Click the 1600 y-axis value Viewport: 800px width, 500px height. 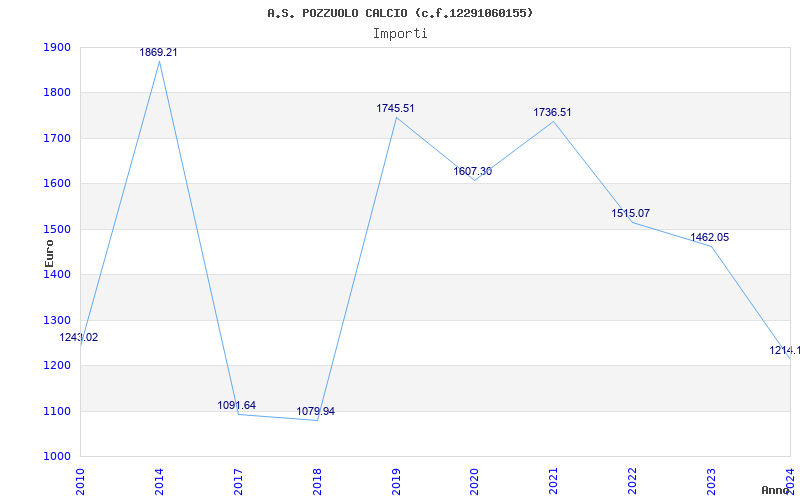pyautogui.click(x=57, y=184)
